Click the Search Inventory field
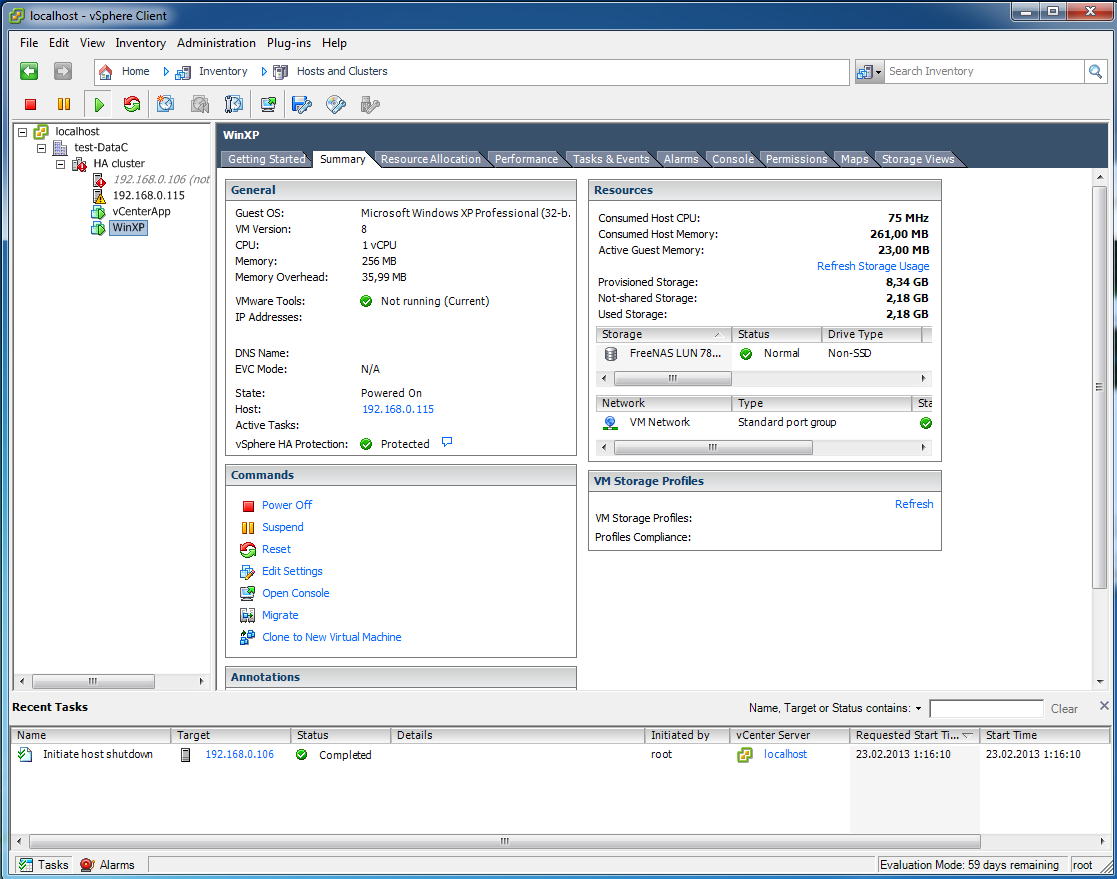The height and width of the screenshot is (879, 1117). coord(984,71)
